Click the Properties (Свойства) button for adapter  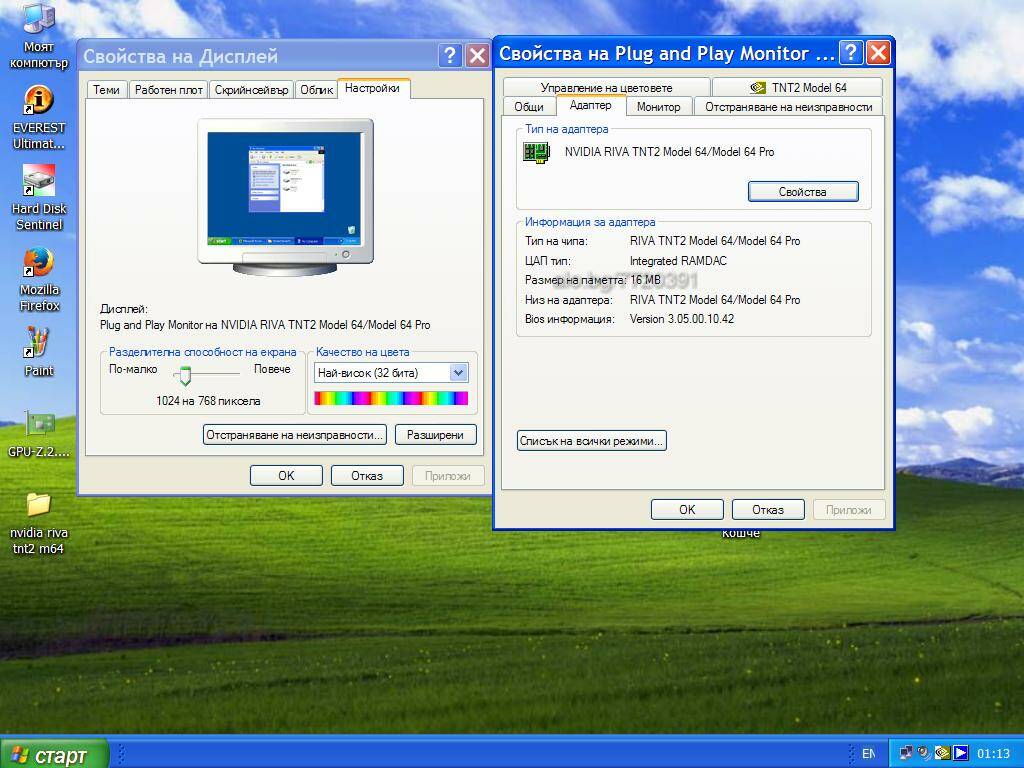click(803, 191)
